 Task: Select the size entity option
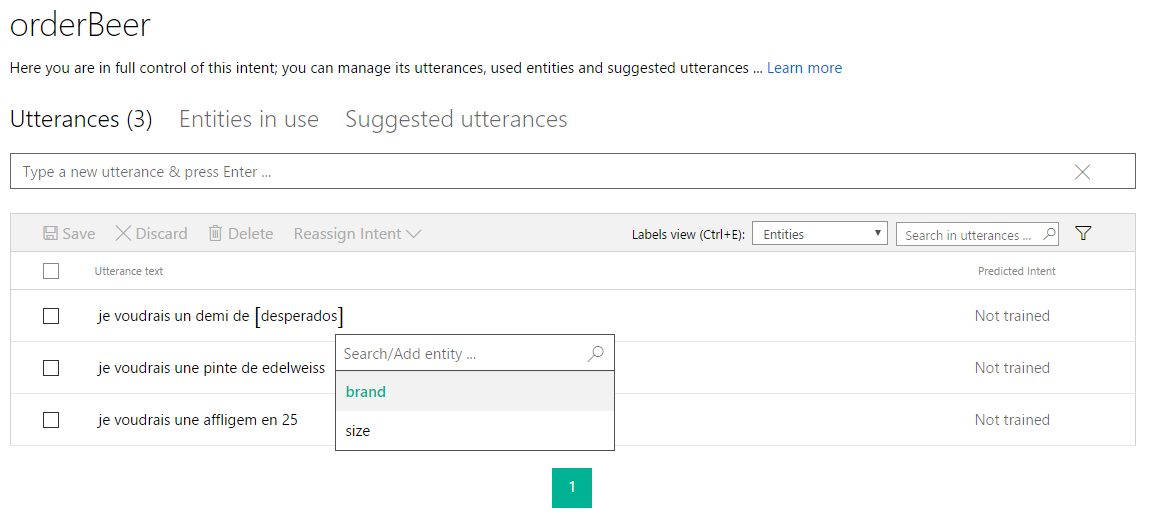click(x=358, y=431)
